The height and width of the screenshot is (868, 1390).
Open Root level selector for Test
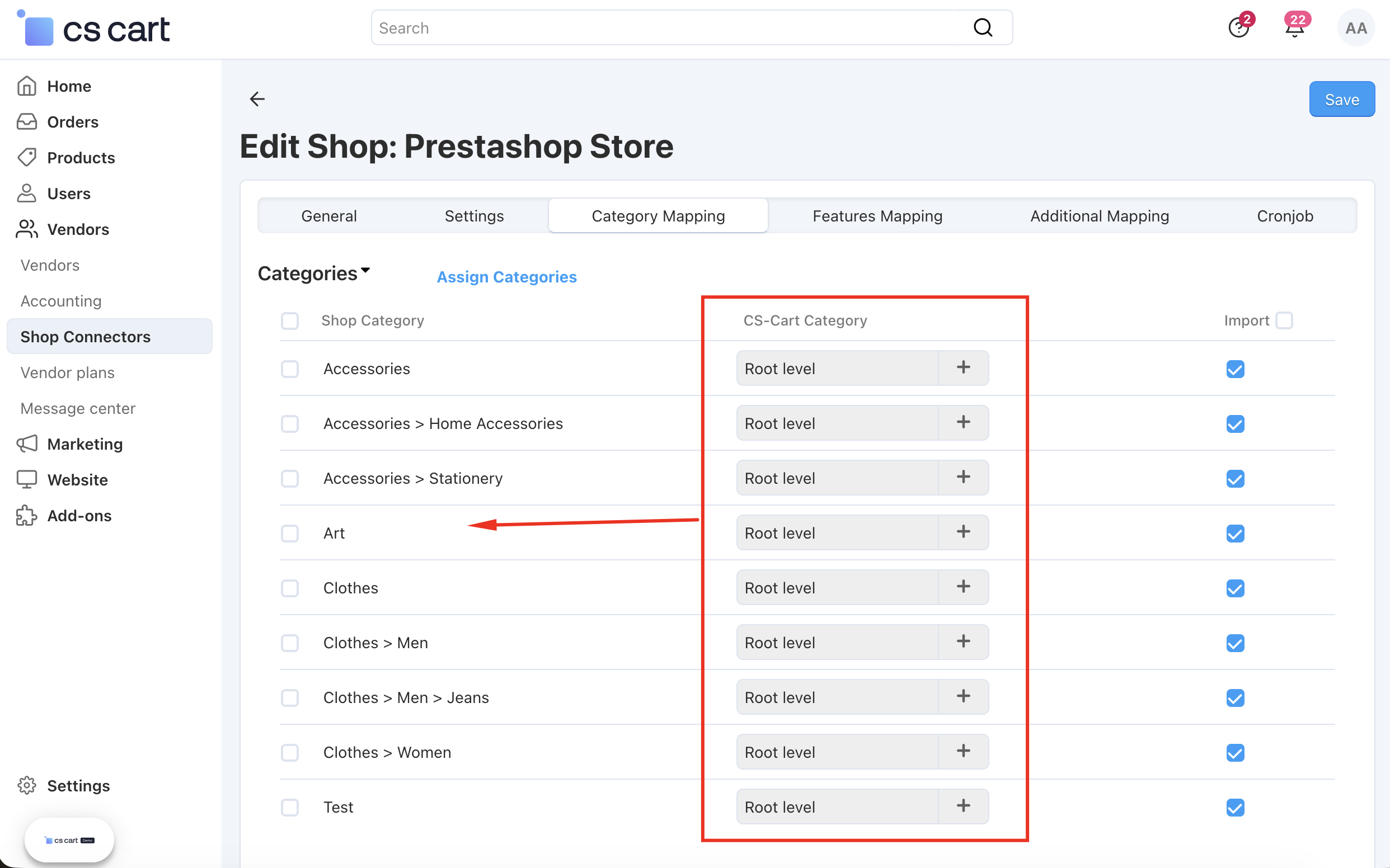838,806
